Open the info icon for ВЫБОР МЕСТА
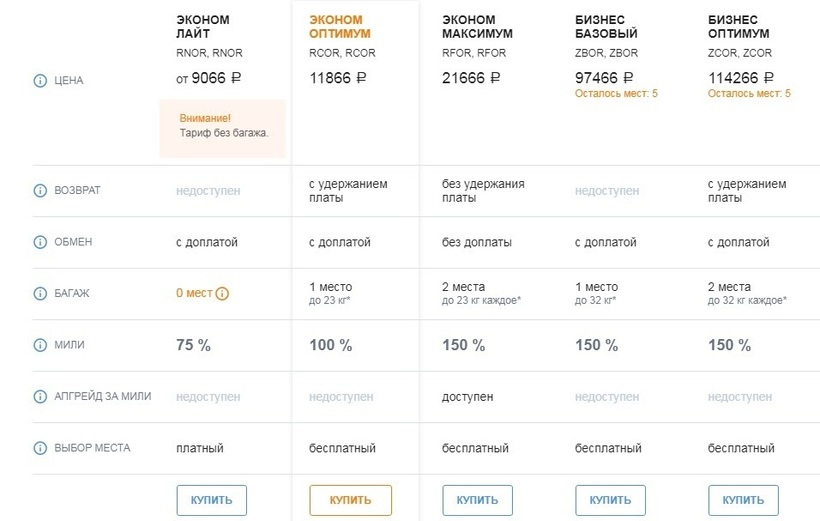 click(x=41, y=448)
